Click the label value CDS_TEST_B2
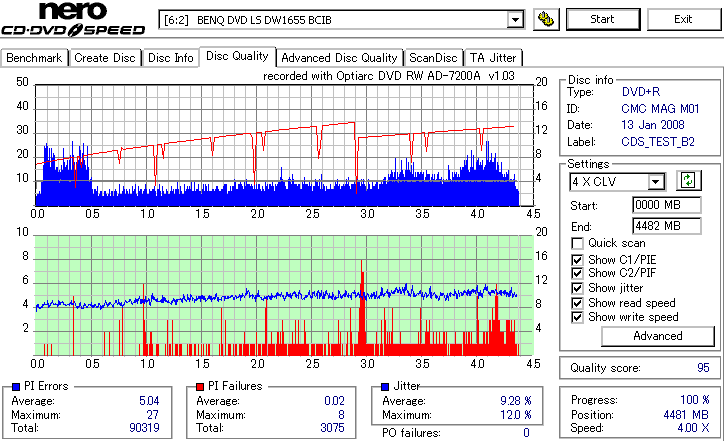 (x=658, y=142)
